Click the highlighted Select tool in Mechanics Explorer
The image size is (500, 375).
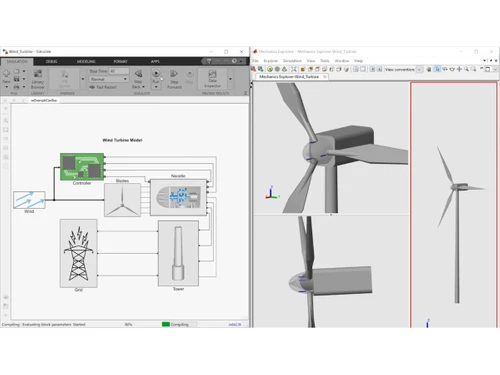coord(438,69)
